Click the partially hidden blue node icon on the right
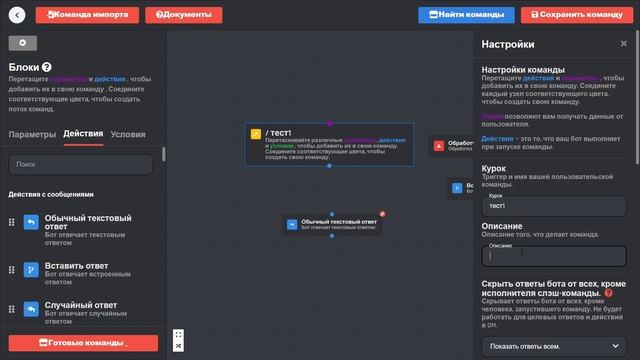Image resolution: width=640 pixels, height=360 pixels. 457,188
